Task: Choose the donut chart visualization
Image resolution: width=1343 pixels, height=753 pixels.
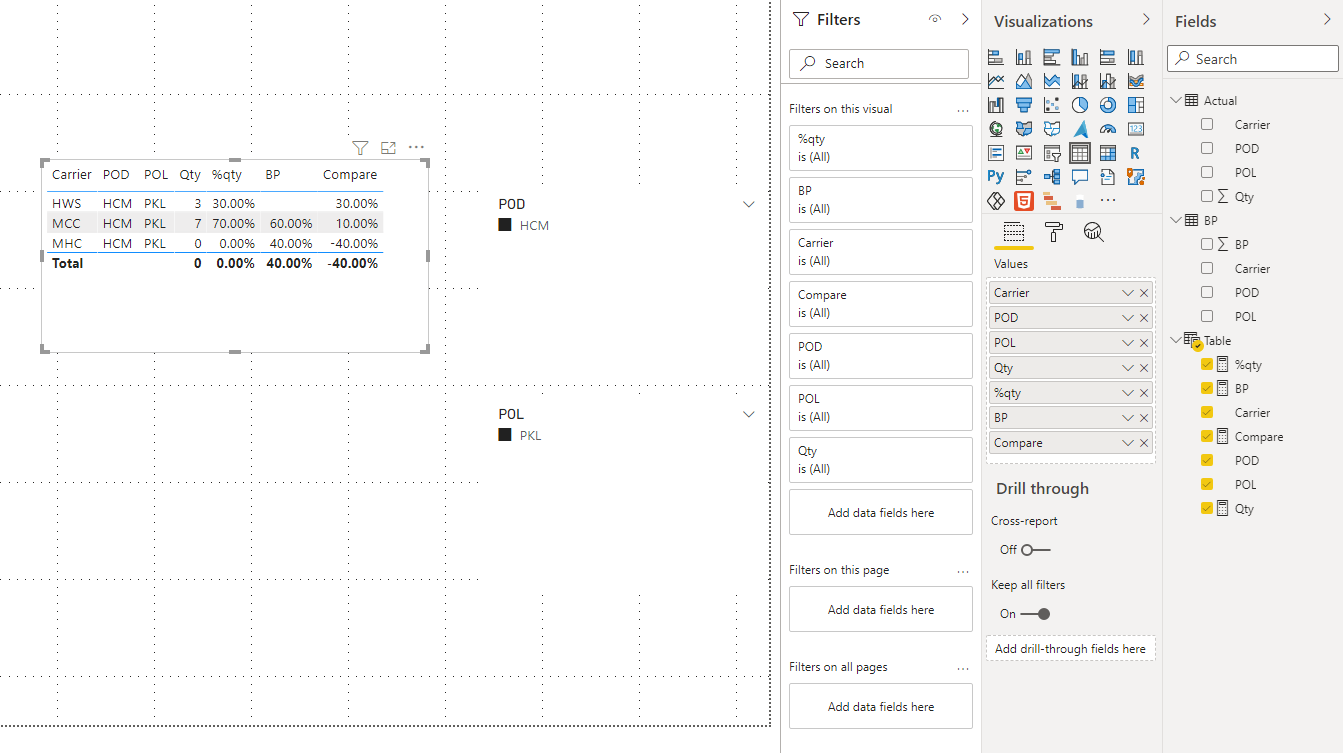Action: tap(1107, 105)
